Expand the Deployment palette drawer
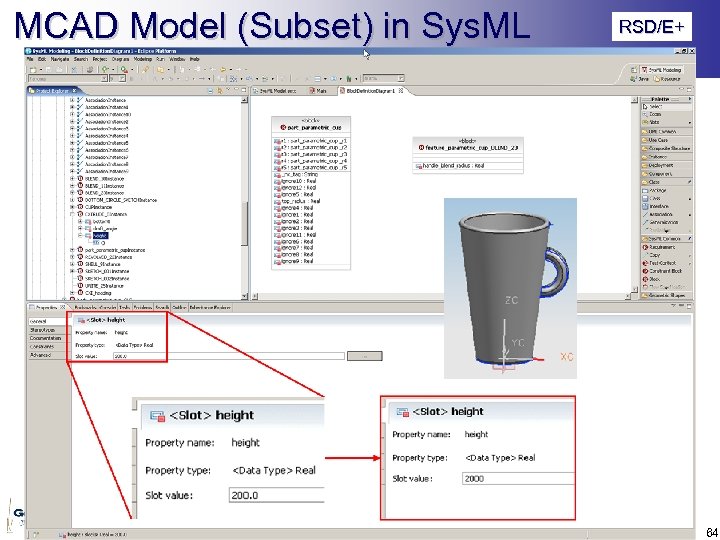 pos(666,165)
